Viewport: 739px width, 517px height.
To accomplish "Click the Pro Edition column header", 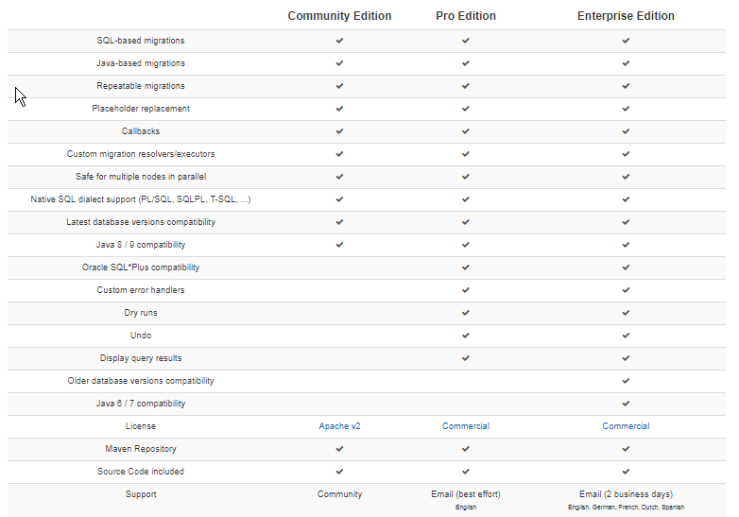I will tap(465, 16).
